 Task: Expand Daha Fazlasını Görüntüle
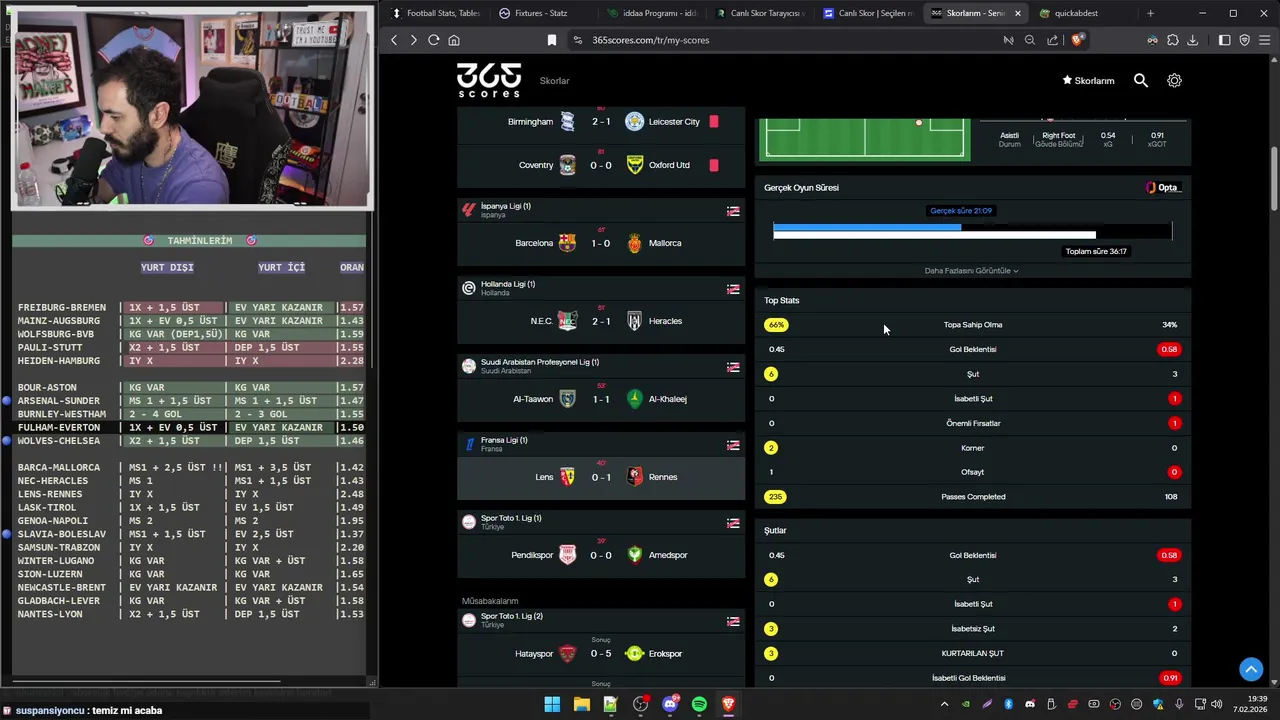click(x=971, y=271)
